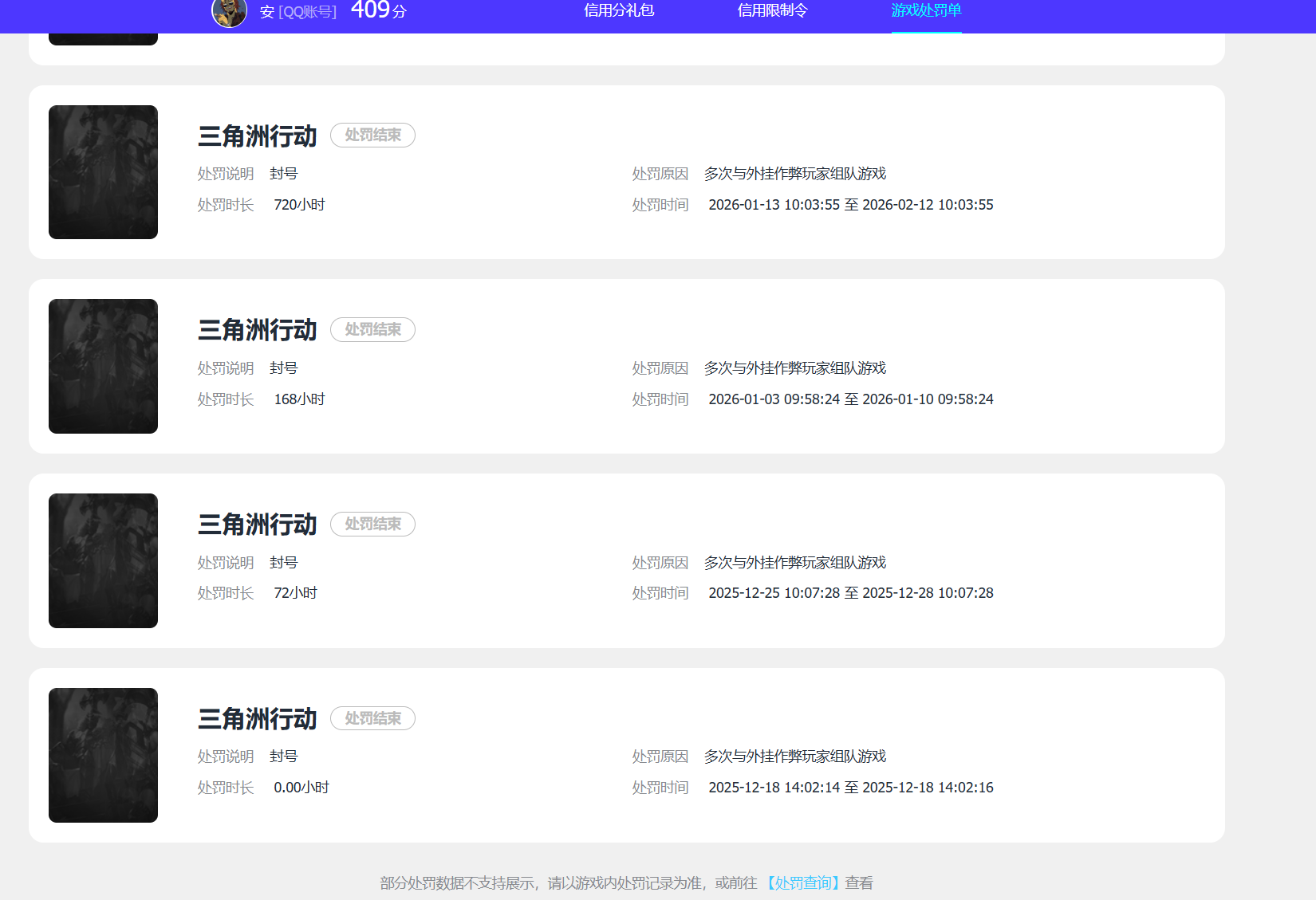Click the 处罚结束 badge on the 168小时 record
The height and width of the screenshot is (900, 1316).
(x=372, y=330)
